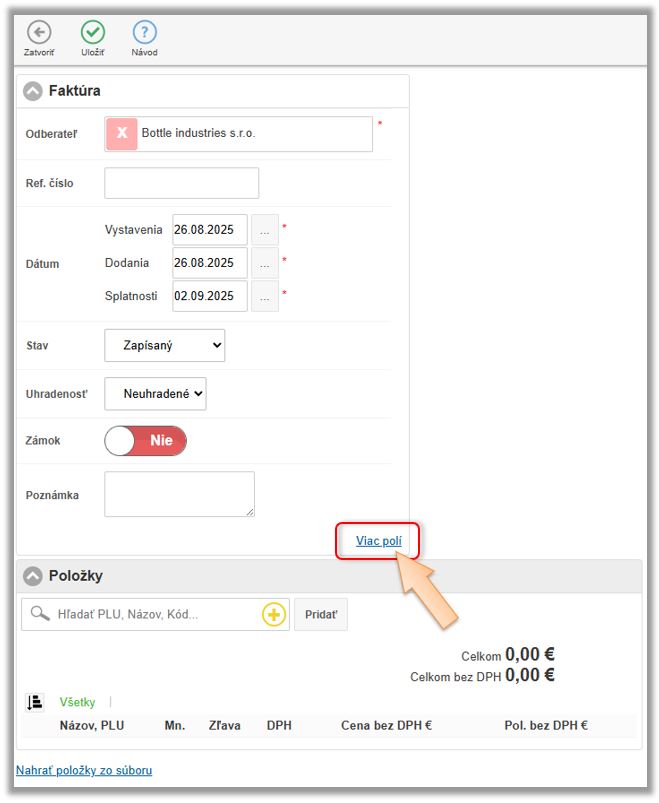Image resolution: width=659 pixels, height=803 pixels.
Task: Click Nahrať položky zo súboru link
Action: pos(84,770)
